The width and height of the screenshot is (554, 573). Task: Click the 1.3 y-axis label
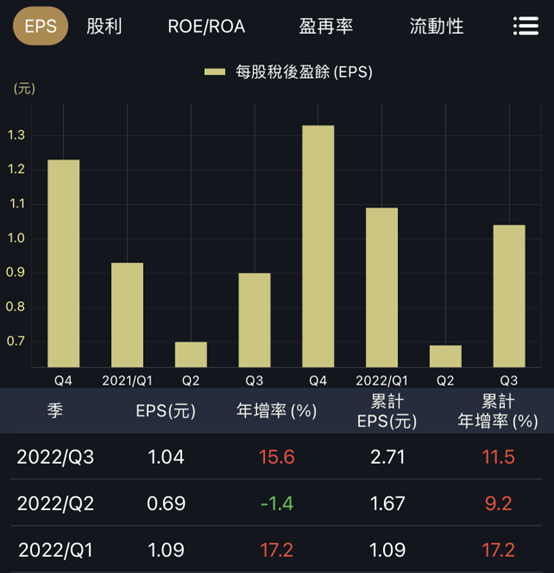[16, 135]
